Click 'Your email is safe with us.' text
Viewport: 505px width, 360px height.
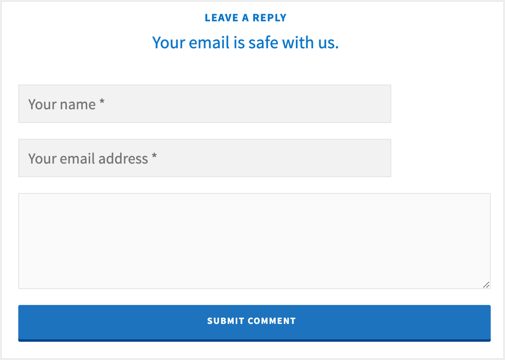pyautogui.click(x=246, y=43)
